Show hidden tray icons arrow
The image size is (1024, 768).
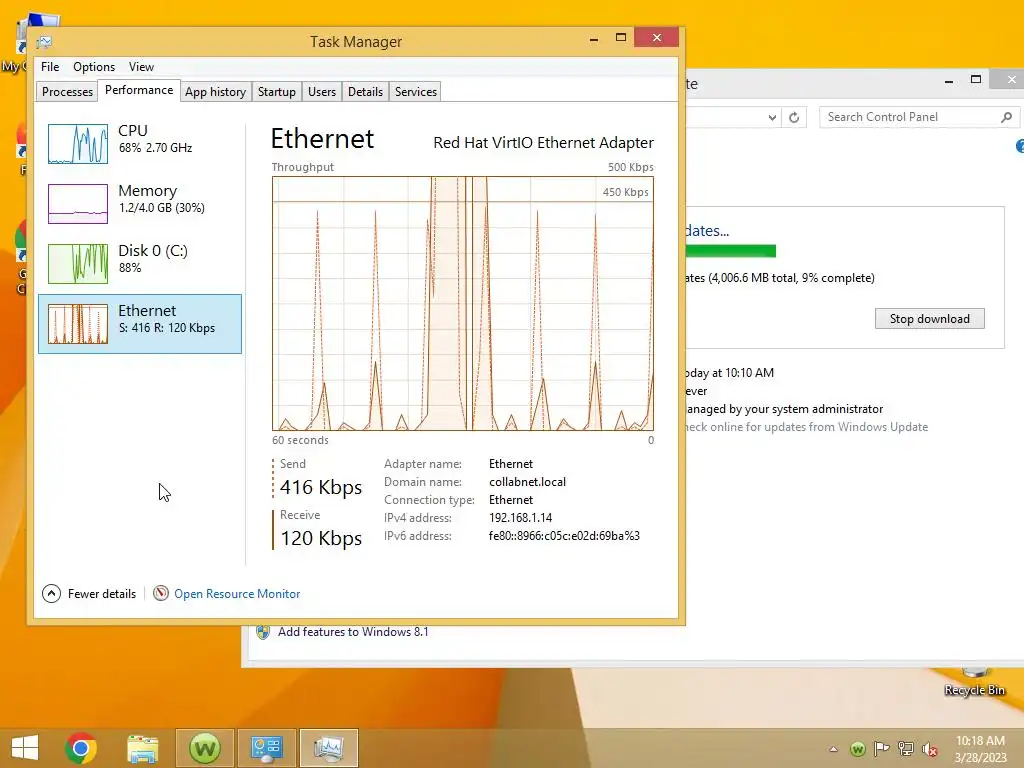pyautogui.click(x=833, y=748)
